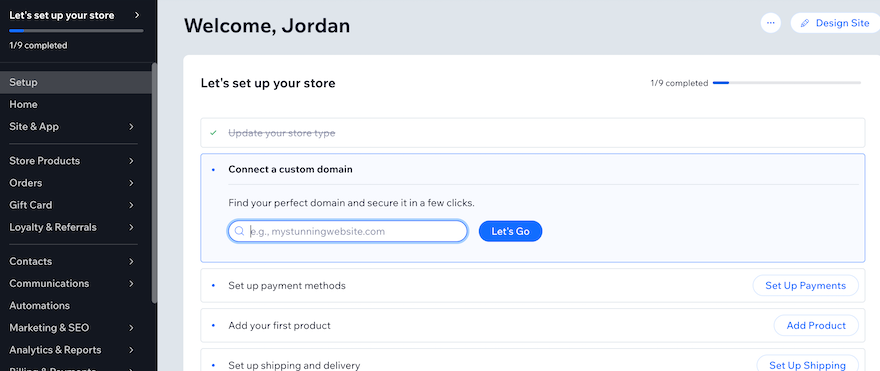This screenshot has width=880, height=371.
Task: Click the Let's set up your store sidebar title
Action: point(62,15)
